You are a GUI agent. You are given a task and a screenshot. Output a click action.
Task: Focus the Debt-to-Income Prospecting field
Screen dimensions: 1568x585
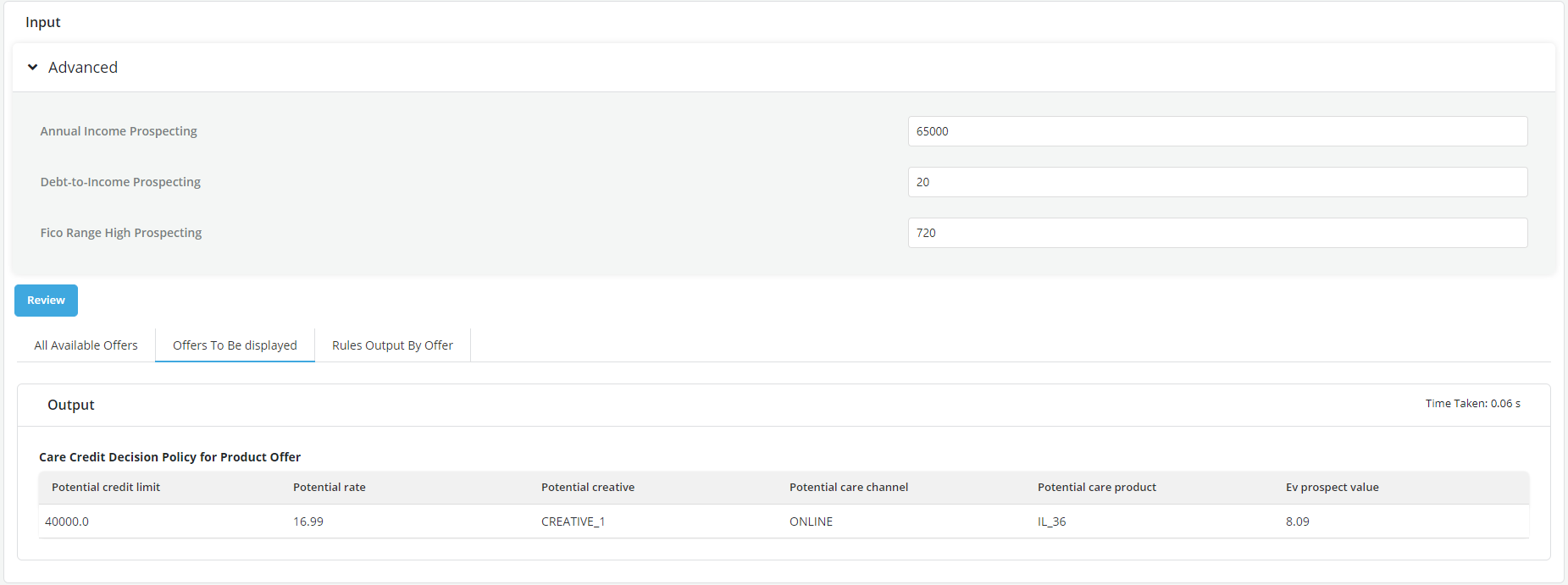tap(1216, 182)
